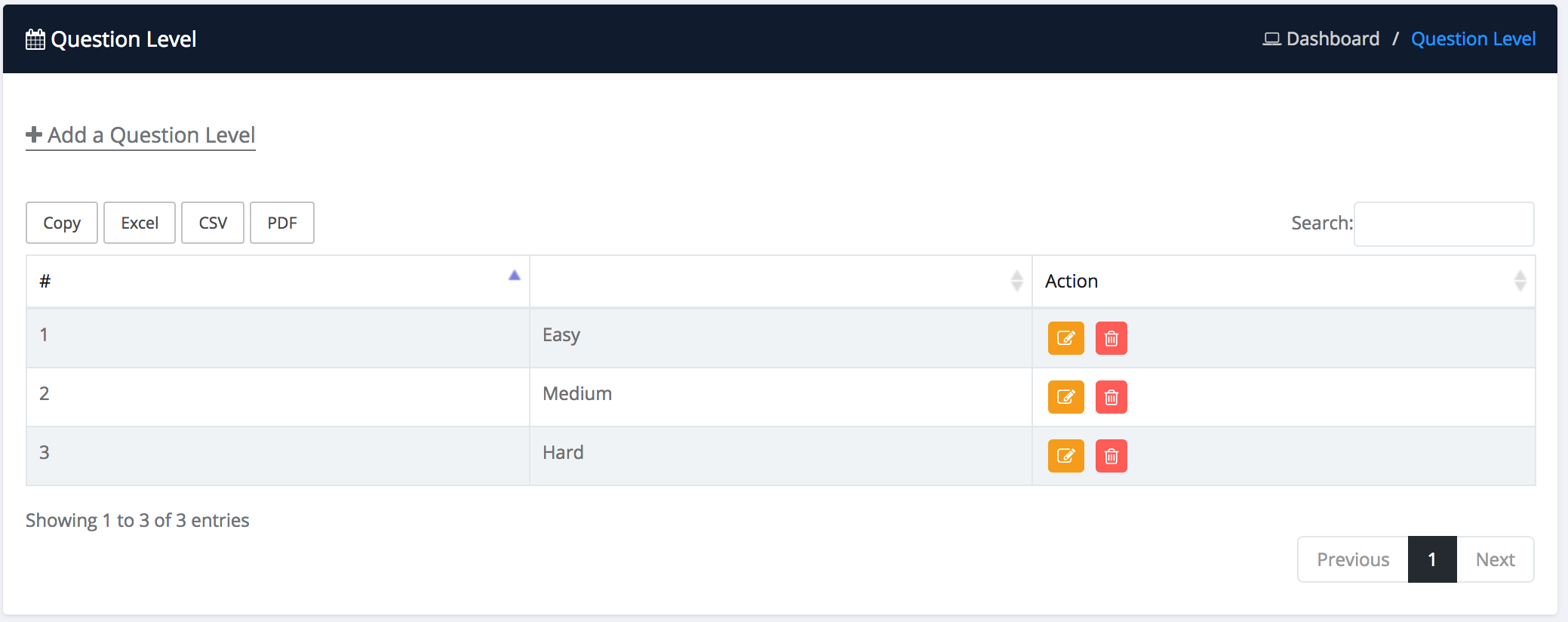Screen dimensions: 1568x622
Task: Open editor for Hard level
Action: click(1065, 456)
